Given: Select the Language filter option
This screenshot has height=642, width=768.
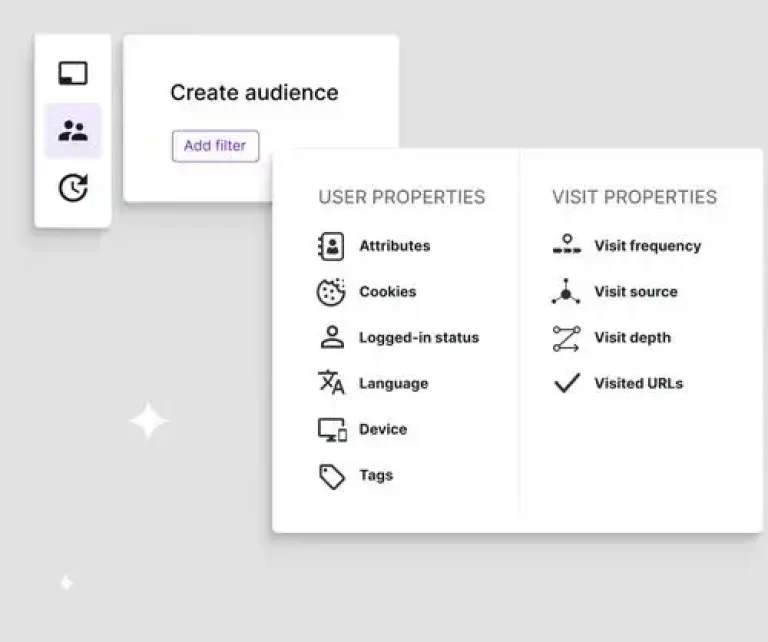Looking at the screenshot, I should coord(393,383).
